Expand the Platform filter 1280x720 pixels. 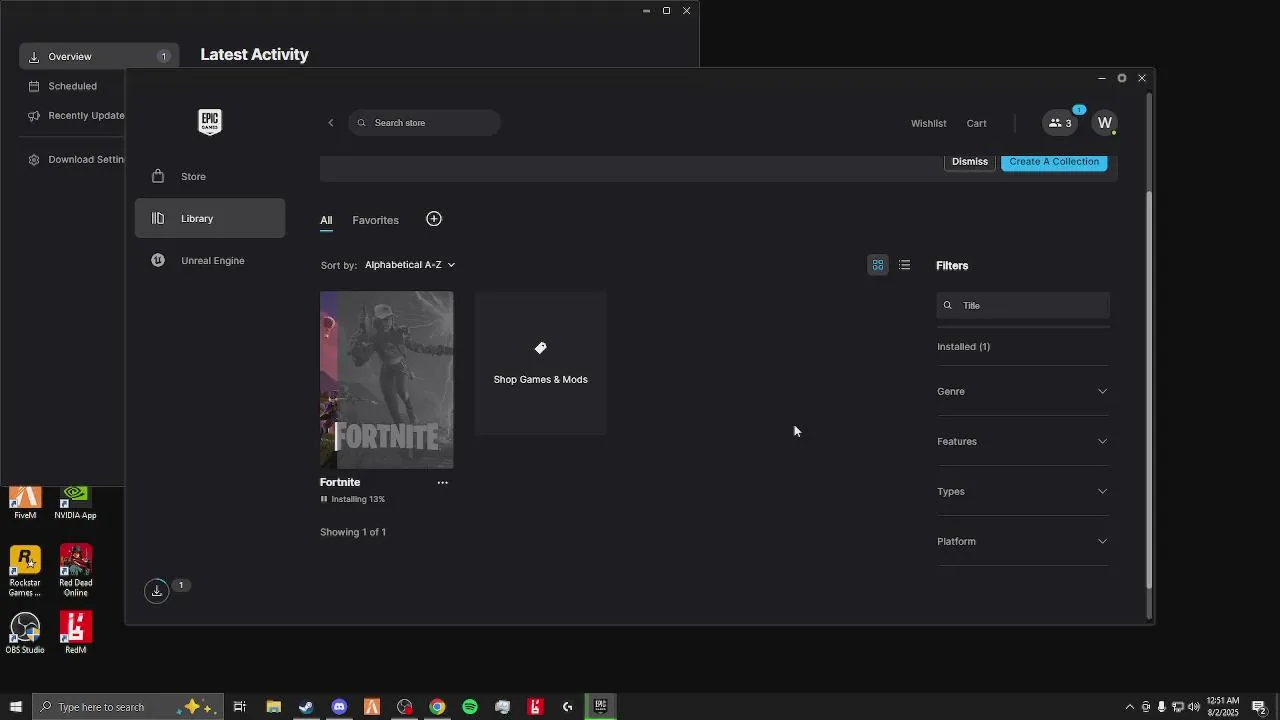click(1023, 541)
